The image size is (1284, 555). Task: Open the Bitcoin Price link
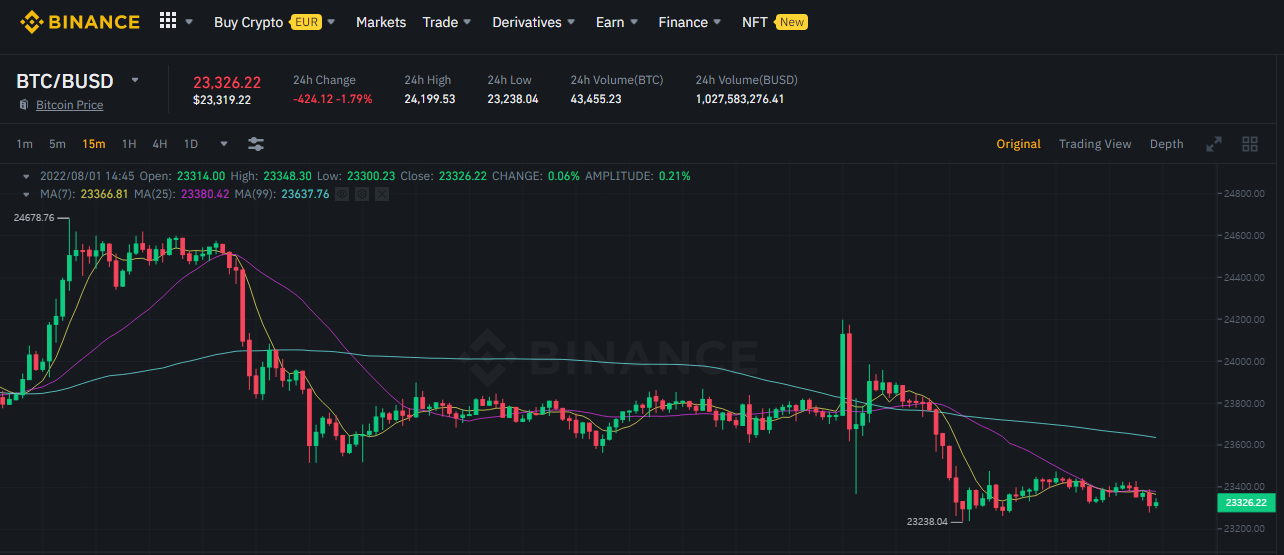coord(69,105)
